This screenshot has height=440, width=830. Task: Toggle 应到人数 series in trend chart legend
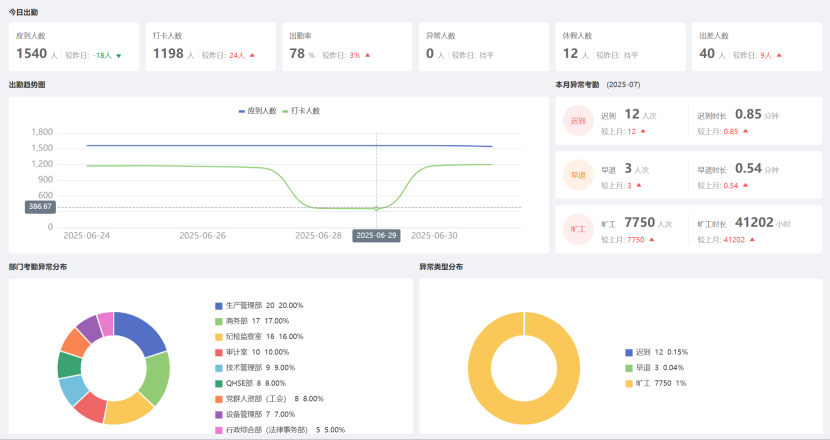[258, 111]
